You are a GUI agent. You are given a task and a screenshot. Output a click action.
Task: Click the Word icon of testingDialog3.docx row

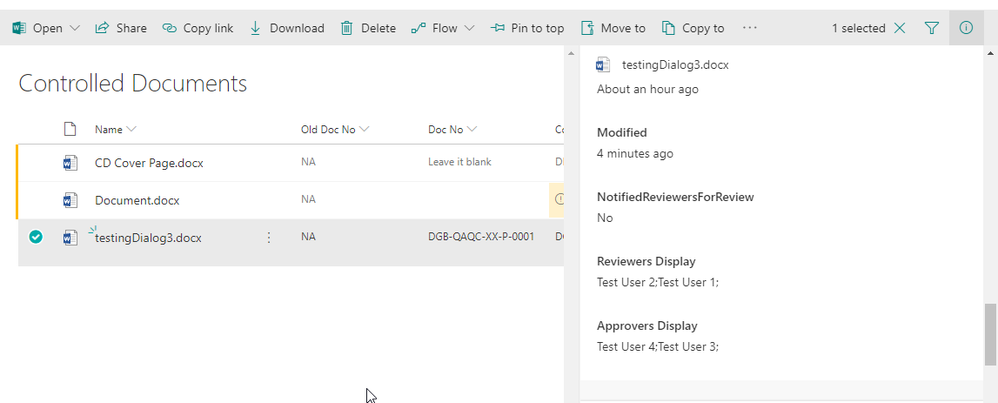pyautogui.click(x=70, y=238)
